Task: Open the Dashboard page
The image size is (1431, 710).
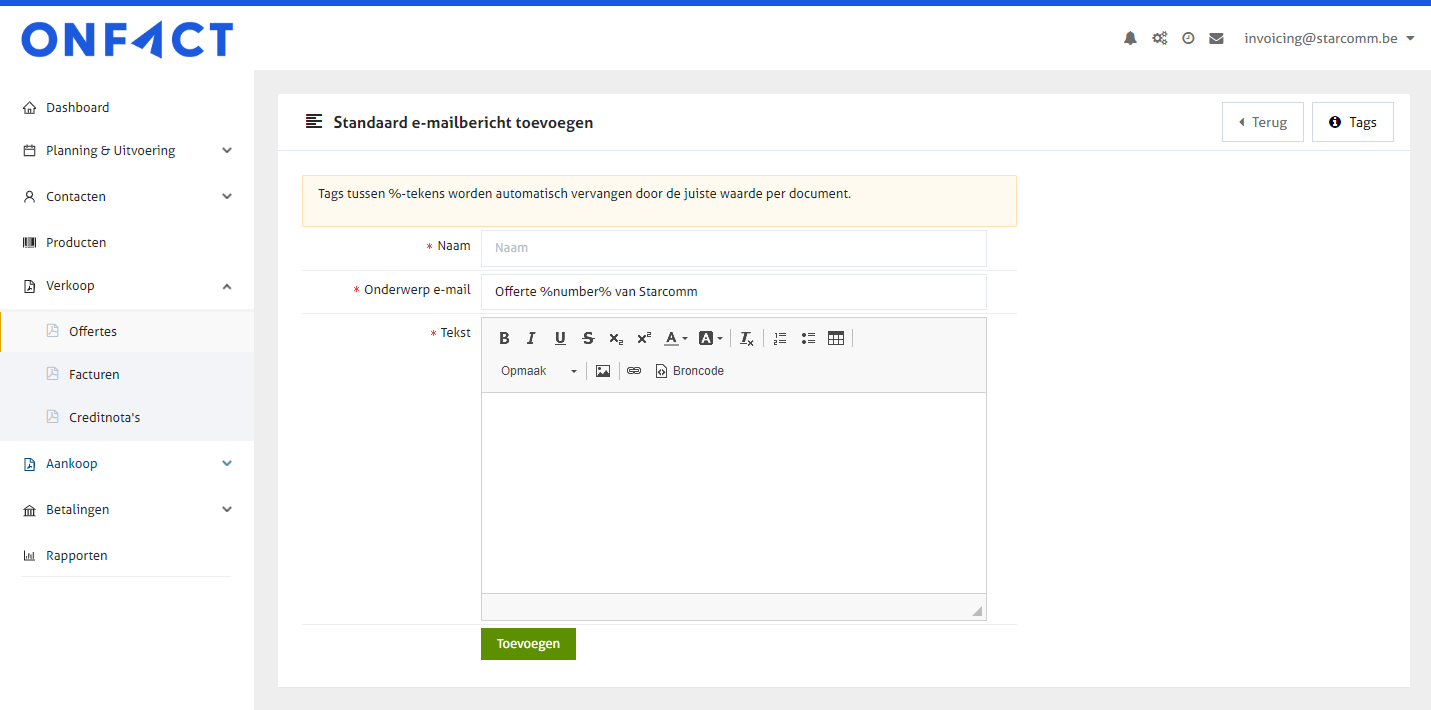Action: [x=77, y=108]
